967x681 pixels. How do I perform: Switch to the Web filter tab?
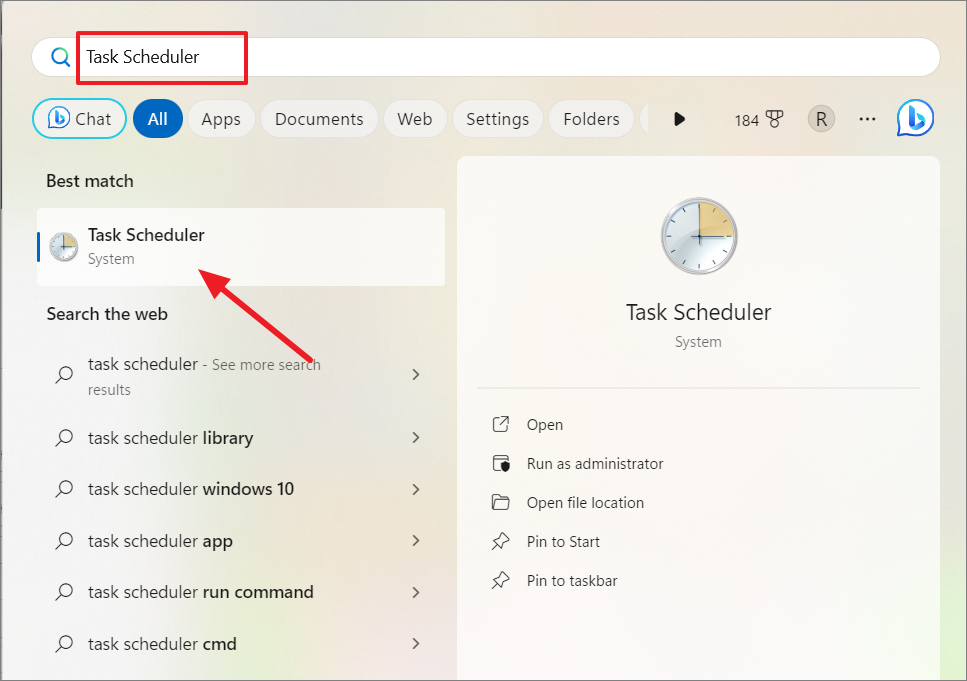(x=414, y=118)
